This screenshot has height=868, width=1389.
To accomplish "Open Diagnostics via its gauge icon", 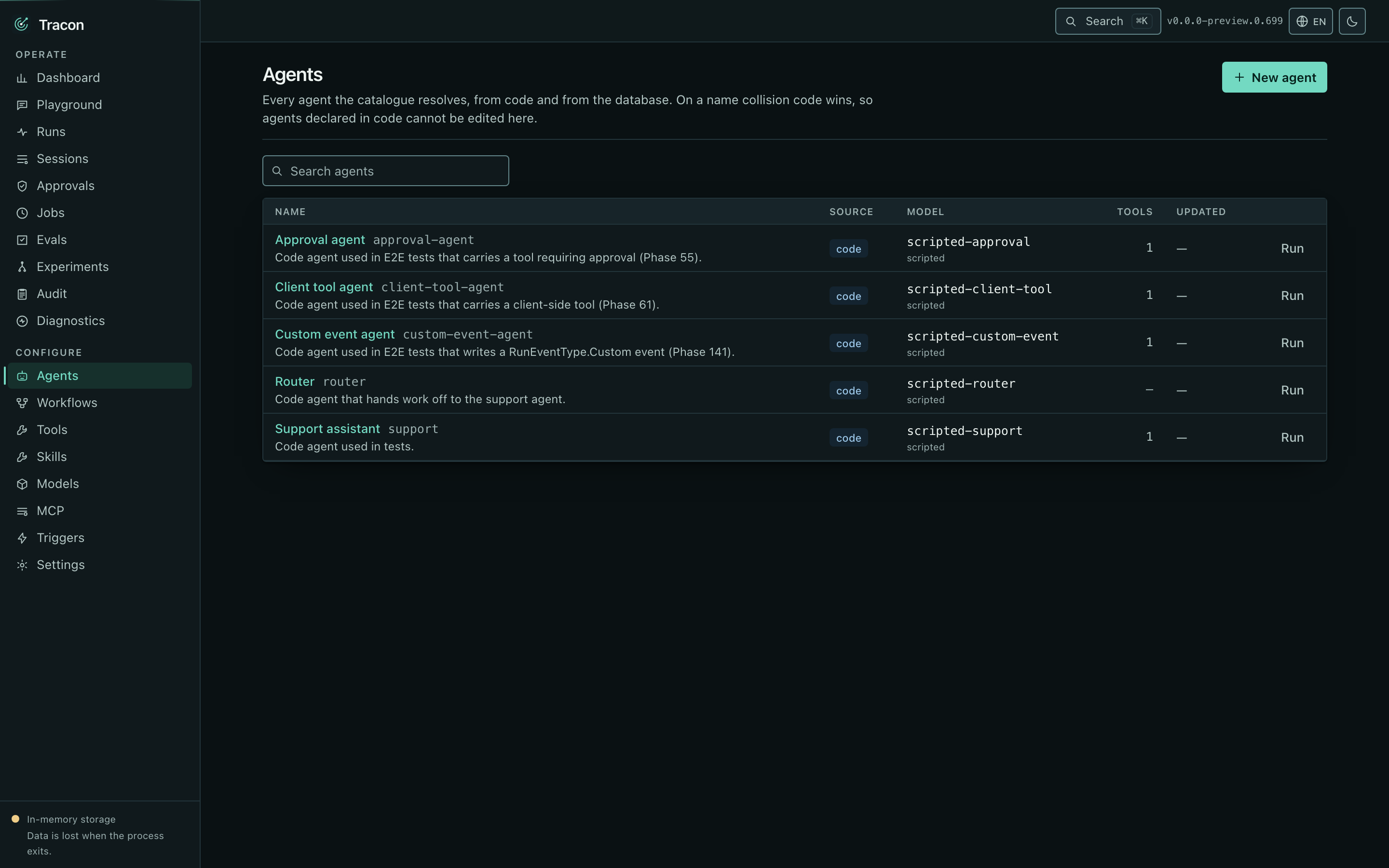I will (x=22, y=321).
